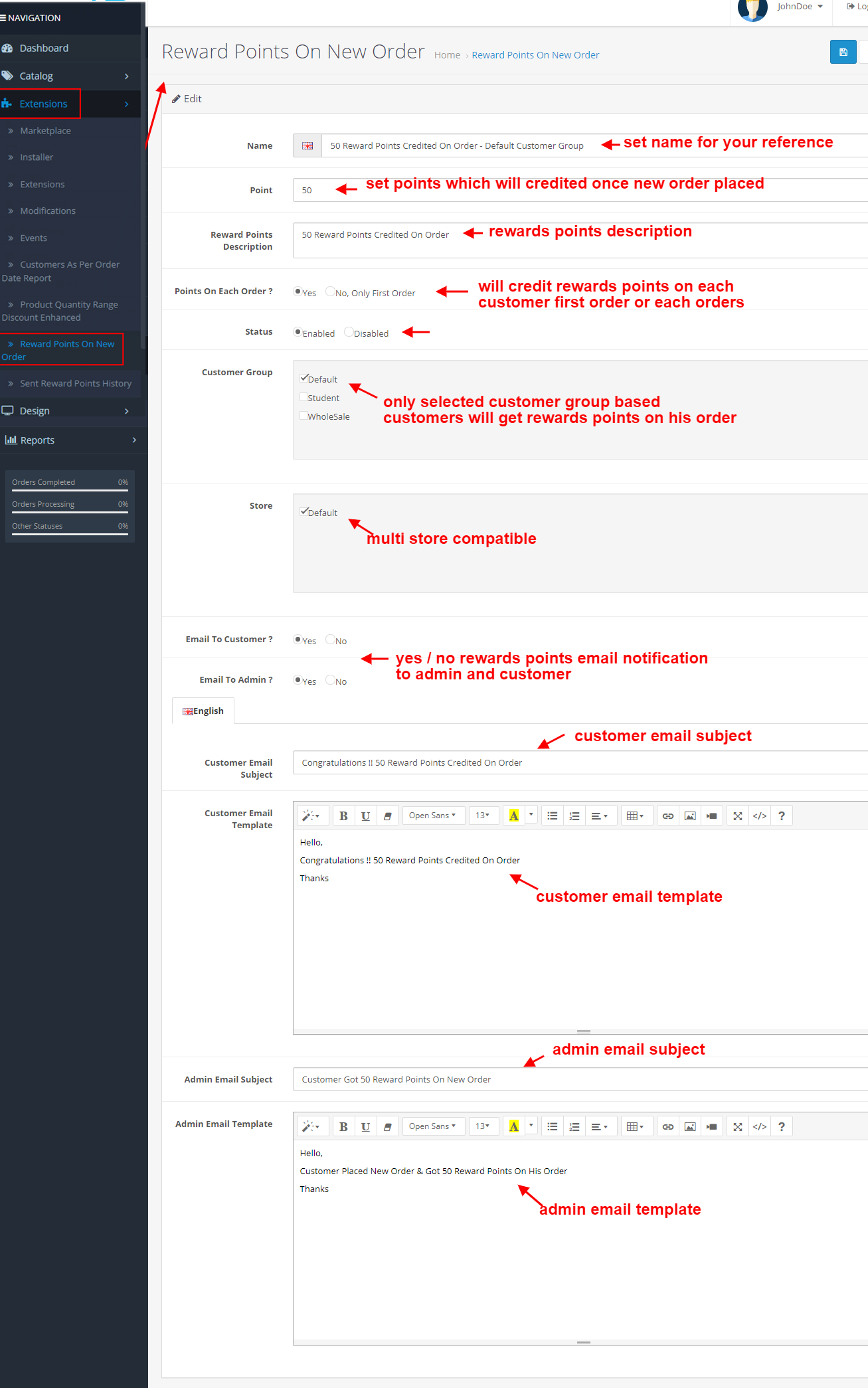Click the Dashboard icon in sidebar
The height and width of the screenshot is (1388, 868).
7,48
